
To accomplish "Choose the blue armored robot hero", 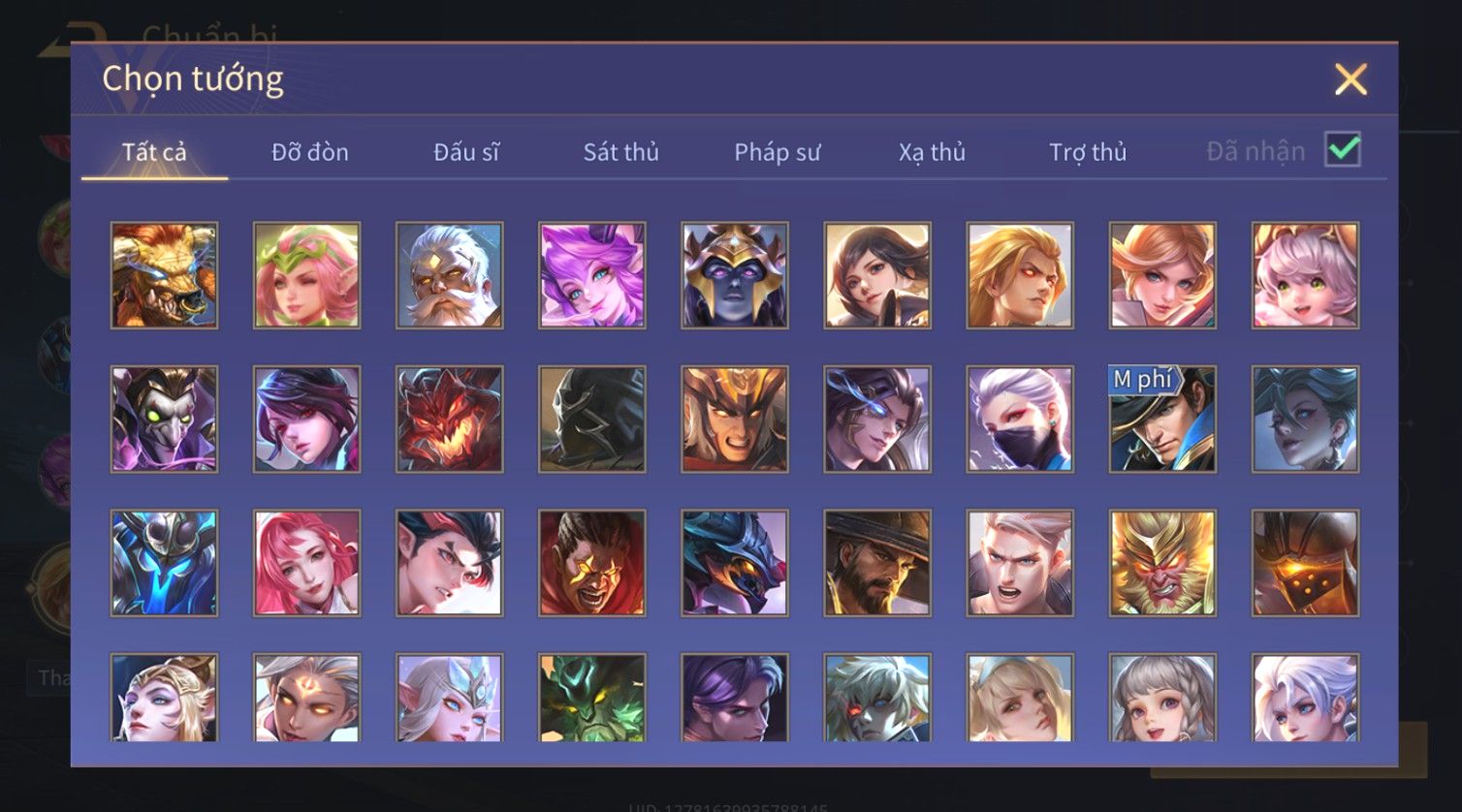I will click(164, 563).
